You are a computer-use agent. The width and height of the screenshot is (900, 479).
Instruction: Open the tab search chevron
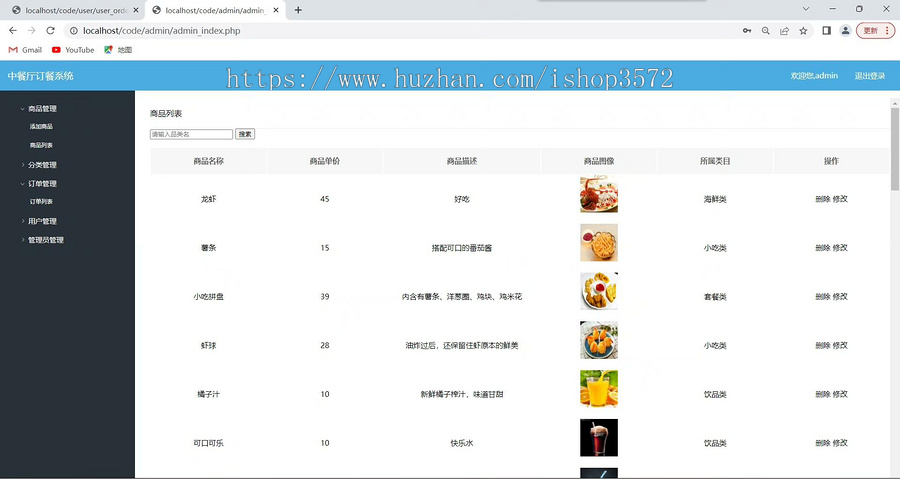point(805,9)
